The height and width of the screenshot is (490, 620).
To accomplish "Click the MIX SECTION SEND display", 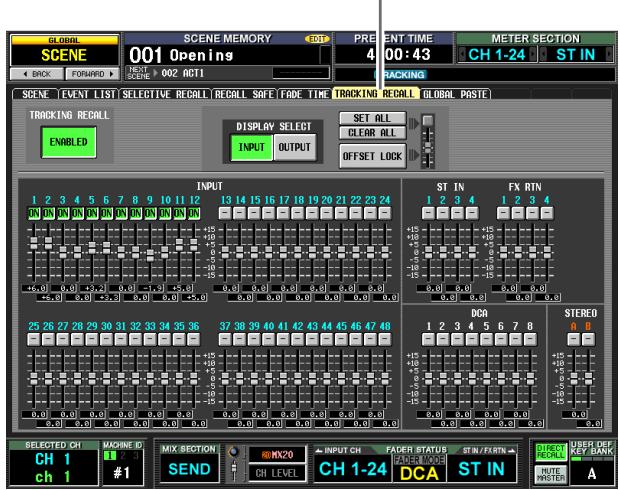I will pyautogui.click(x=189, y=469).
